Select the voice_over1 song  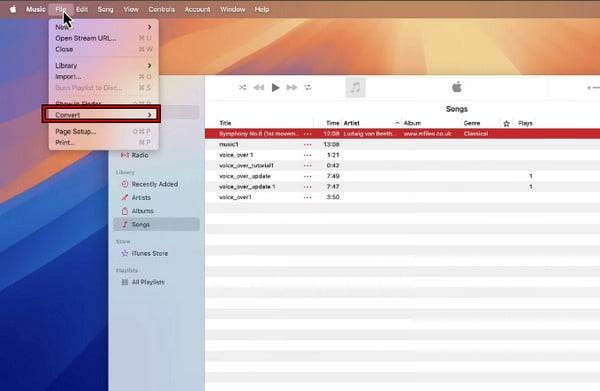click(402, 197)
